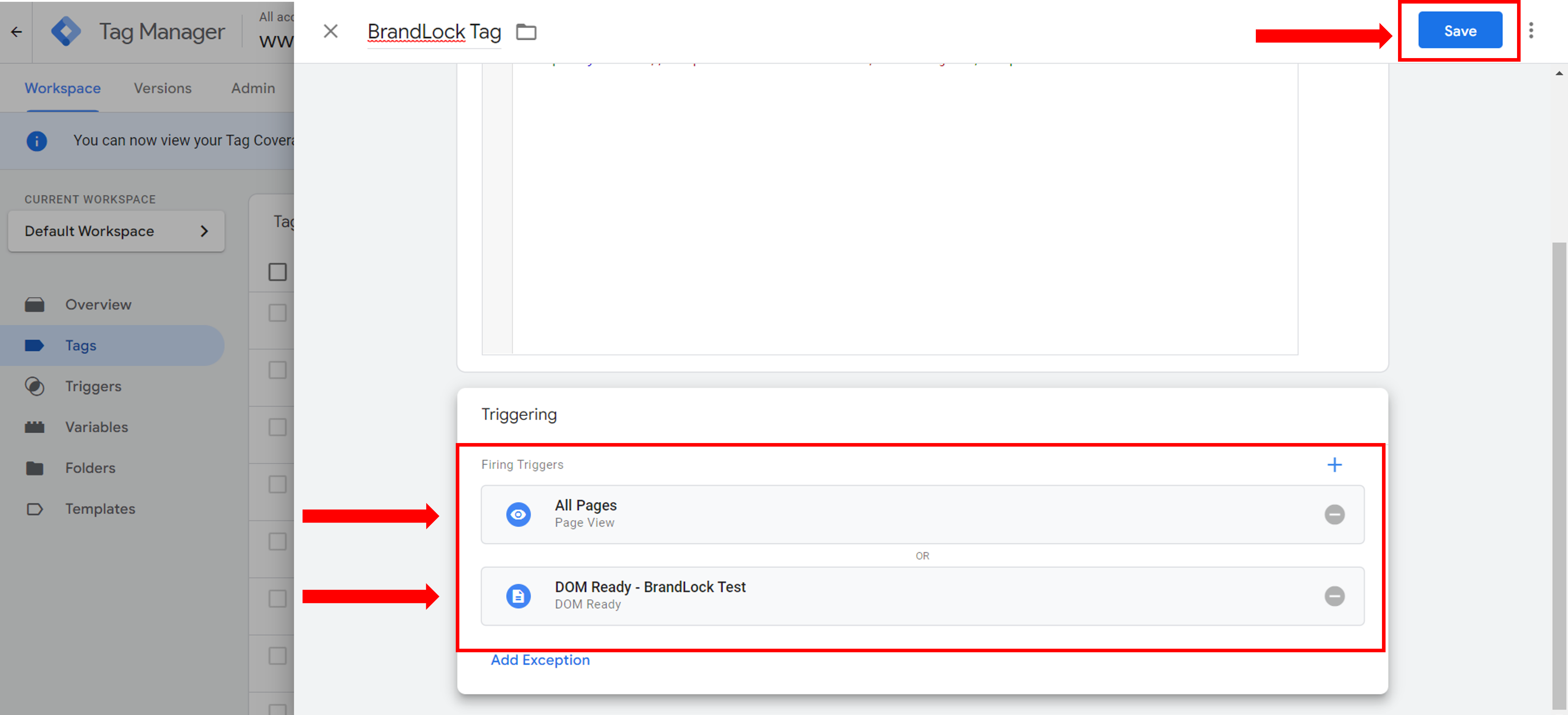Open the All Pages trigger entry
Viewport: 1568px width, 715px height.
coord(922,515)
